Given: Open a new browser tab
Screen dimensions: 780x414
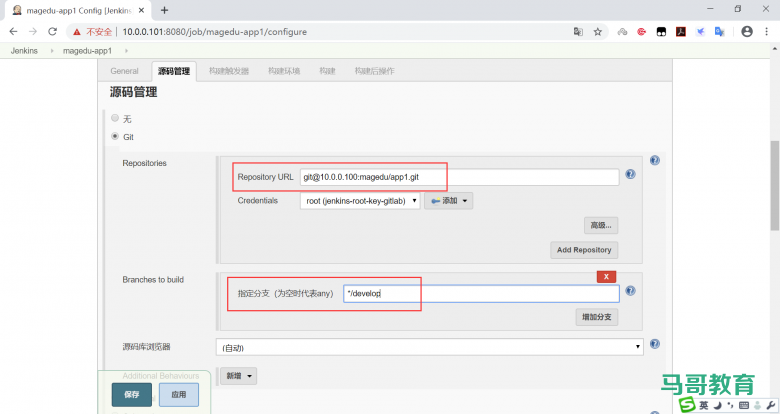Looking at the screenshot, I should 164,10.
